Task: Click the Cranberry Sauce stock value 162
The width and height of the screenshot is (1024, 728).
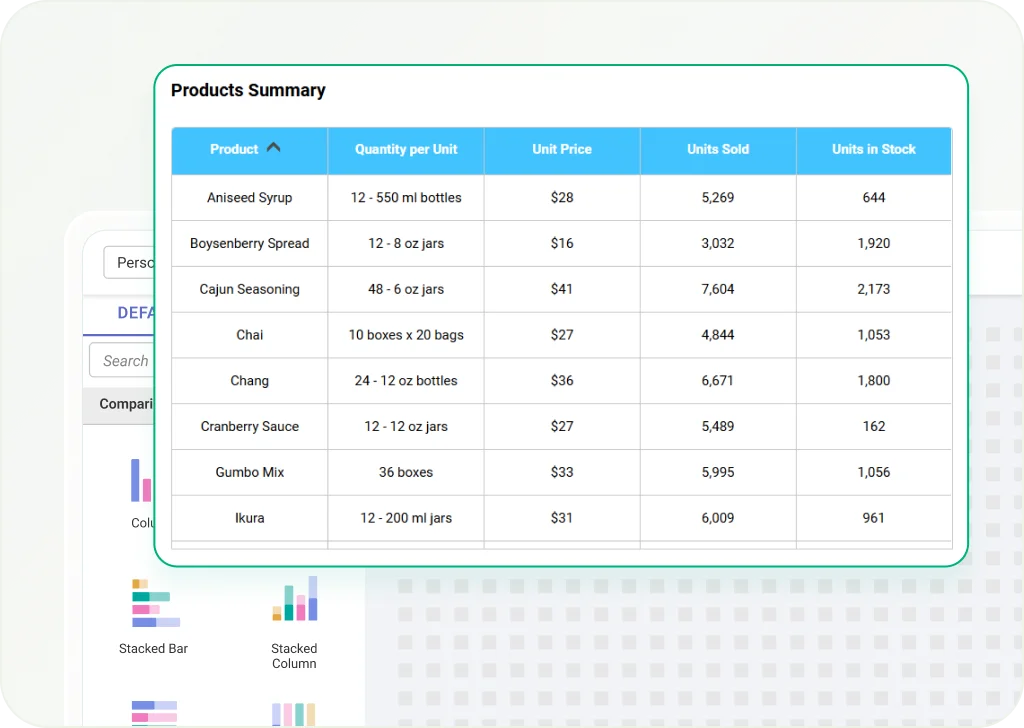Action: [874, 427]
